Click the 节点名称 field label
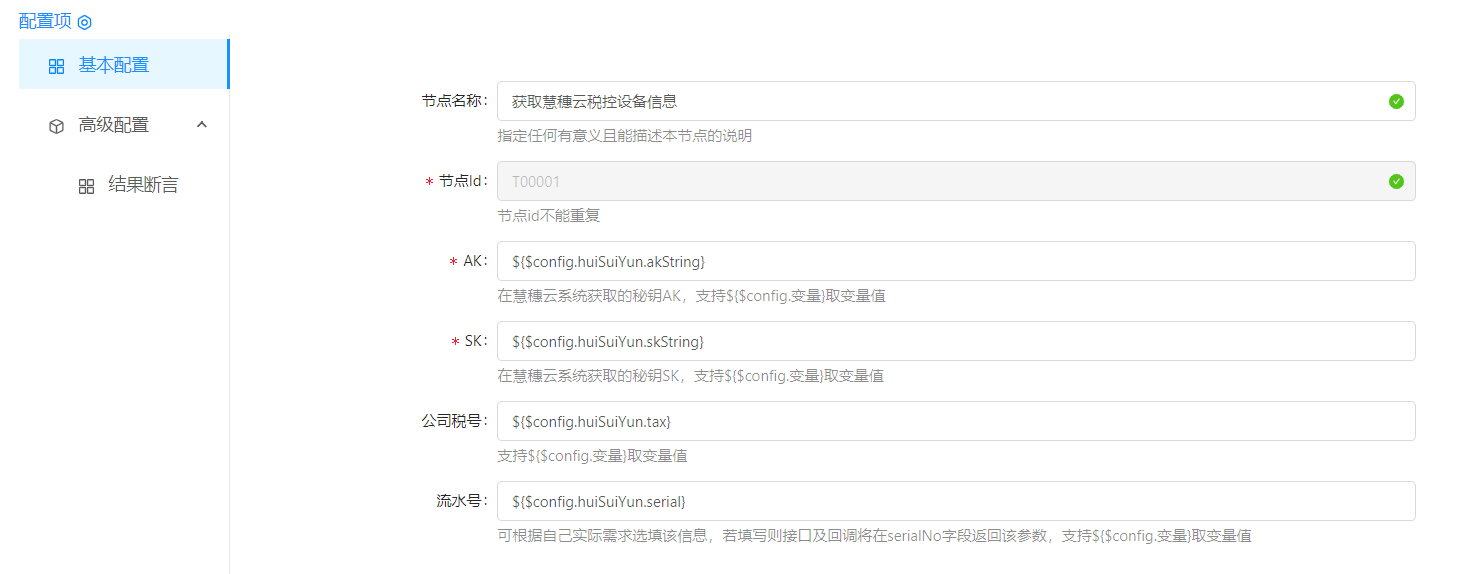 454,101
